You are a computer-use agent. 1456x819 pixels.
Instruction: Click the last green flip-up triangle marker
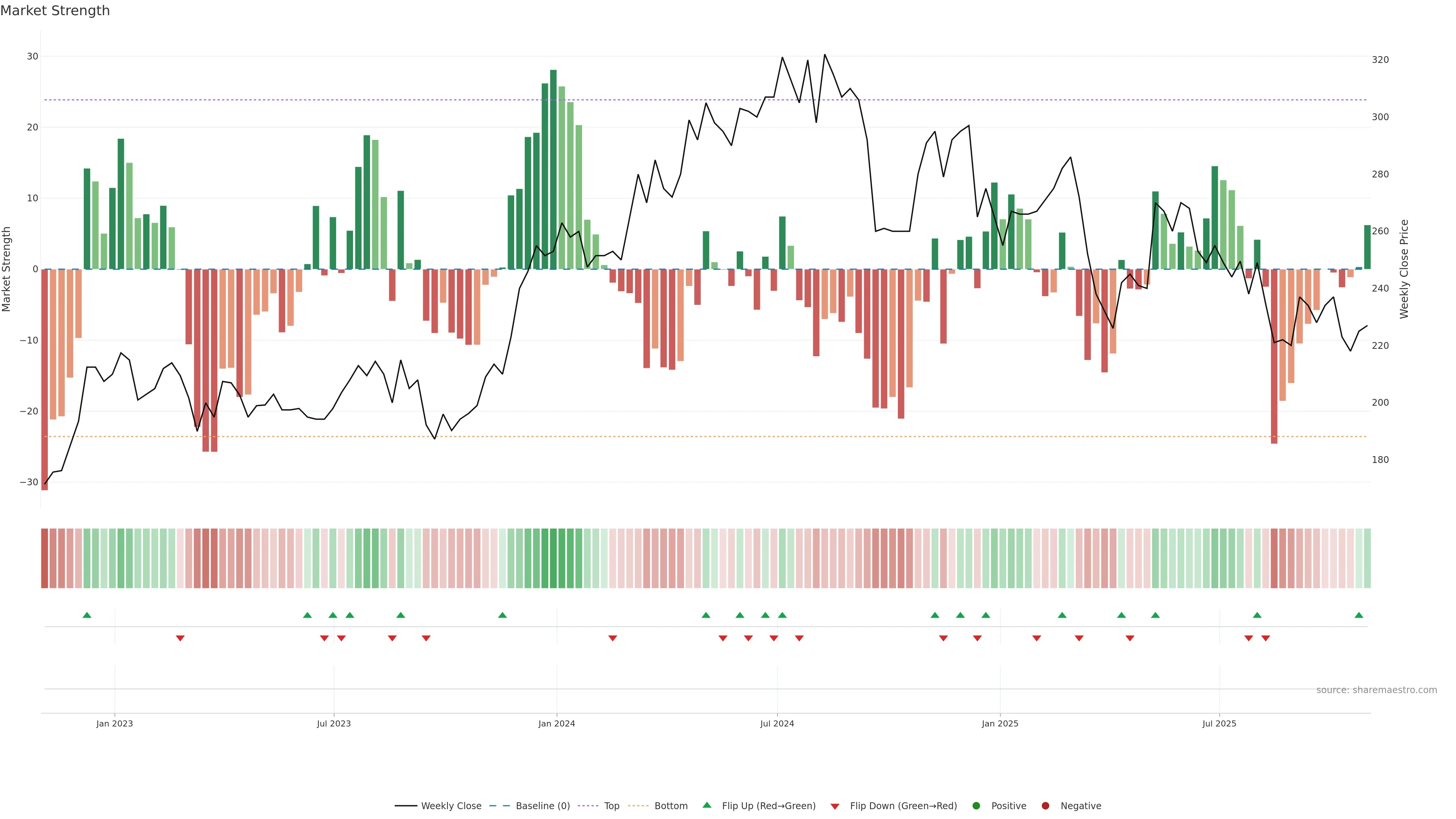(x=1359, y=615)
